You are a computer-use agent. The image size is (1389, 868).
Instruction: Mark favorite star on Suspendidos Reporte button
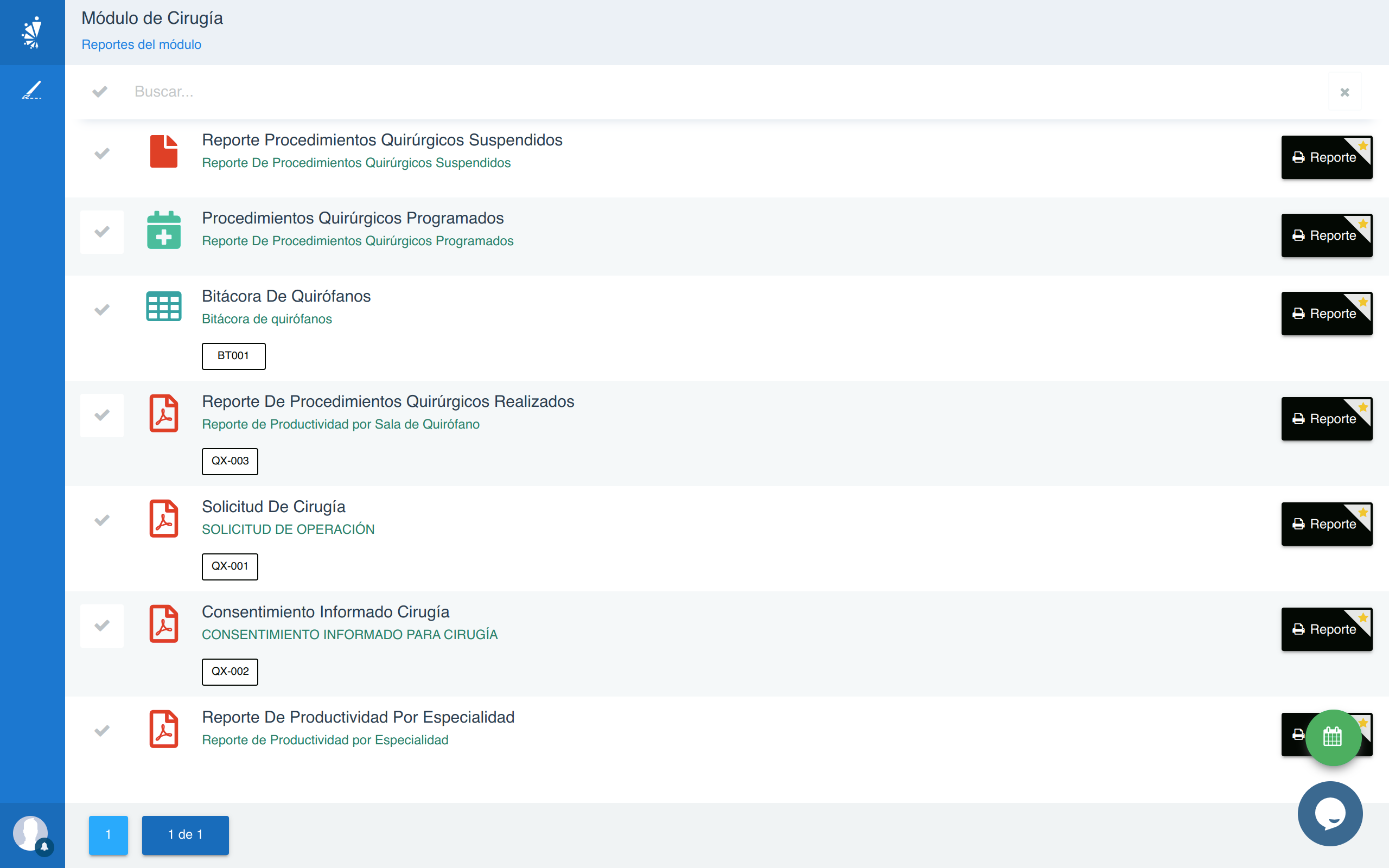point(1362,146)
